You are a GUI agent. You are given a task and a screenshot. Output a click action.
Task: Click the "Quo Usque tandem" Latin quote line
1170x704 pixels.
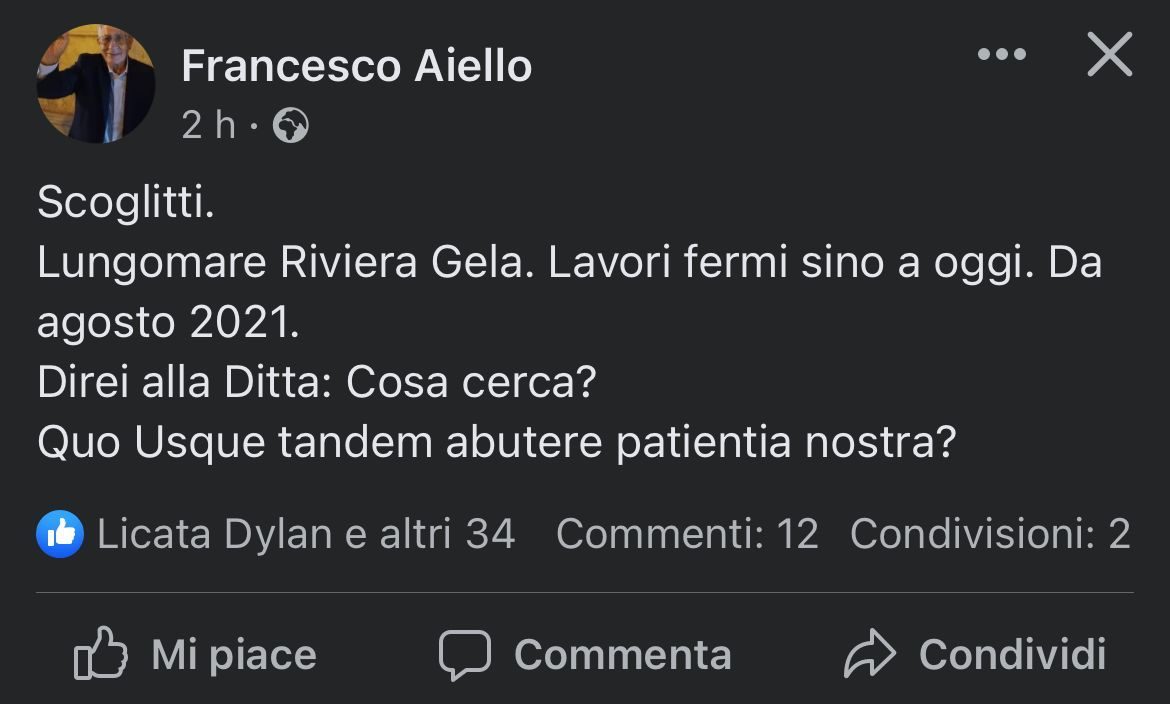497,443
